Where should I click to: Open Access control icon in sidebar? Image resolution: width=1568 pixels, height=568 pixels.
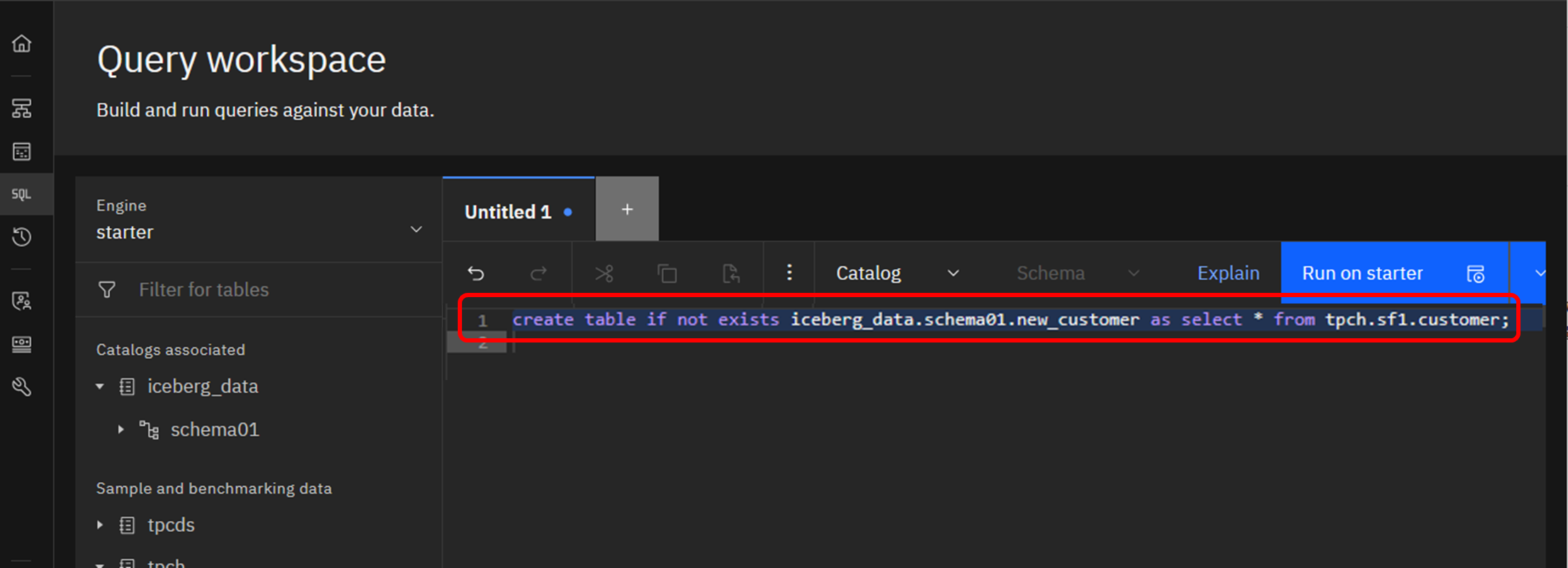(x=22, y=301)
